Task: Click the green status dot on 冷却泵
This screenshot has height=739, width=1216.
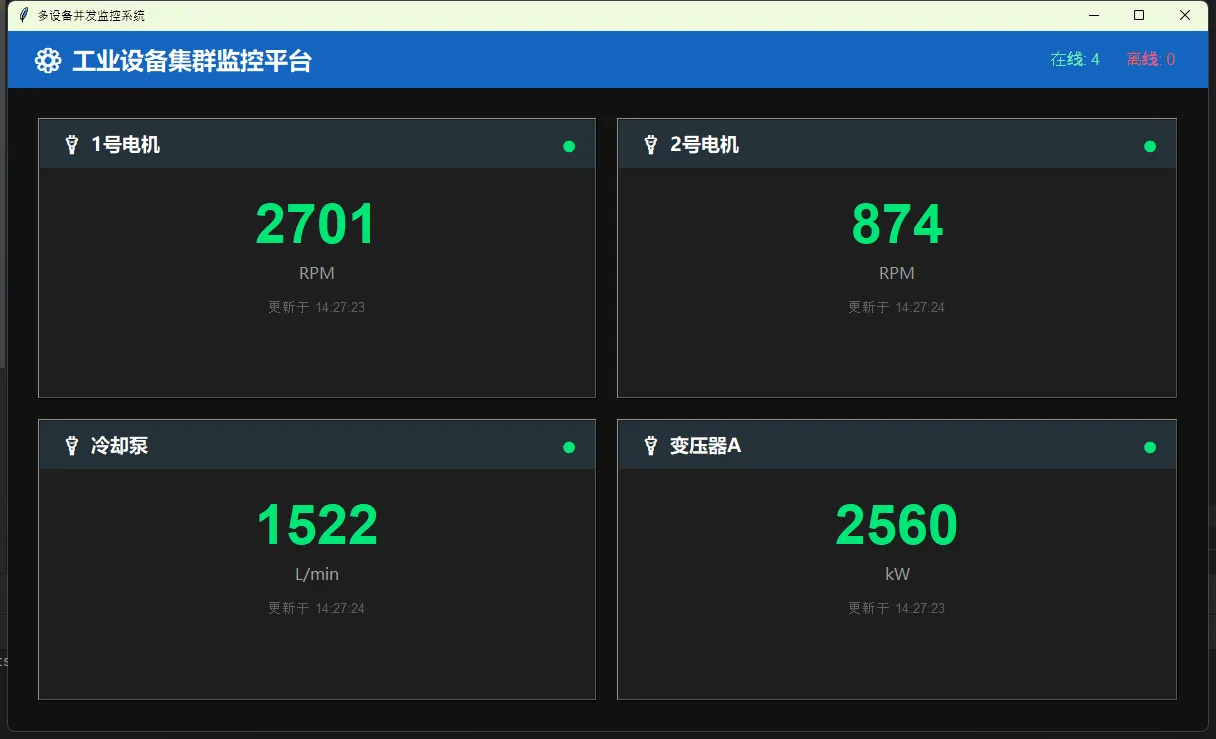Action: pyautogui.click(x=569, y=447)
